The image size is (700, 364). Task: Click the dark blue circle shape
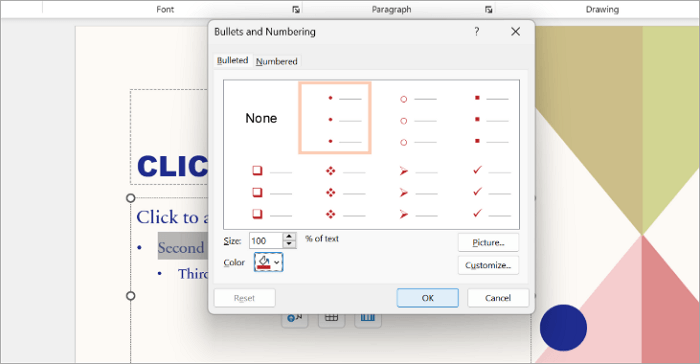[x=563, y=327]
